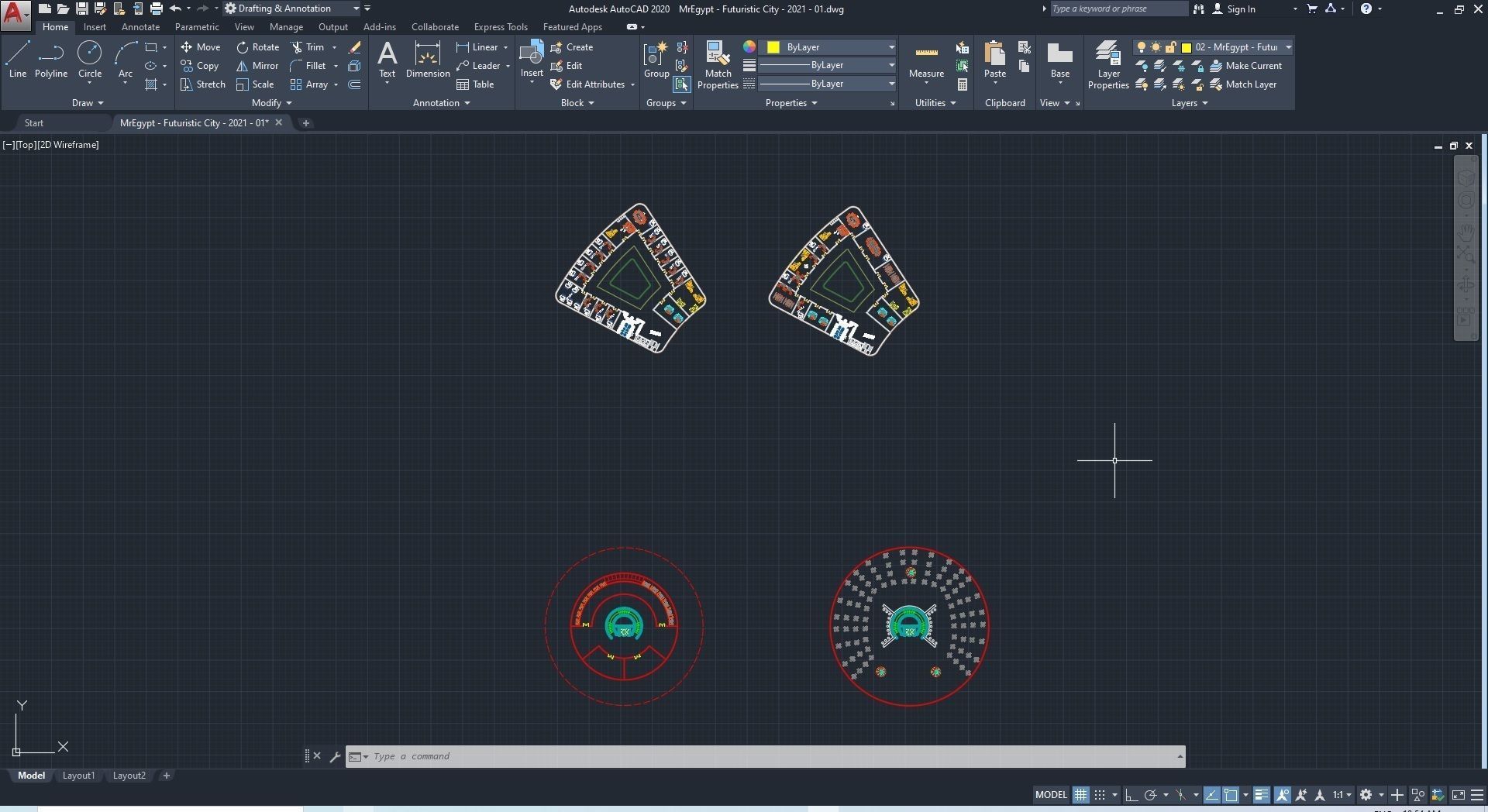The width and height of the screenshot is (1488, 812).
Task: Open the Insert ribbon tab
Action: tap(95, 27)
